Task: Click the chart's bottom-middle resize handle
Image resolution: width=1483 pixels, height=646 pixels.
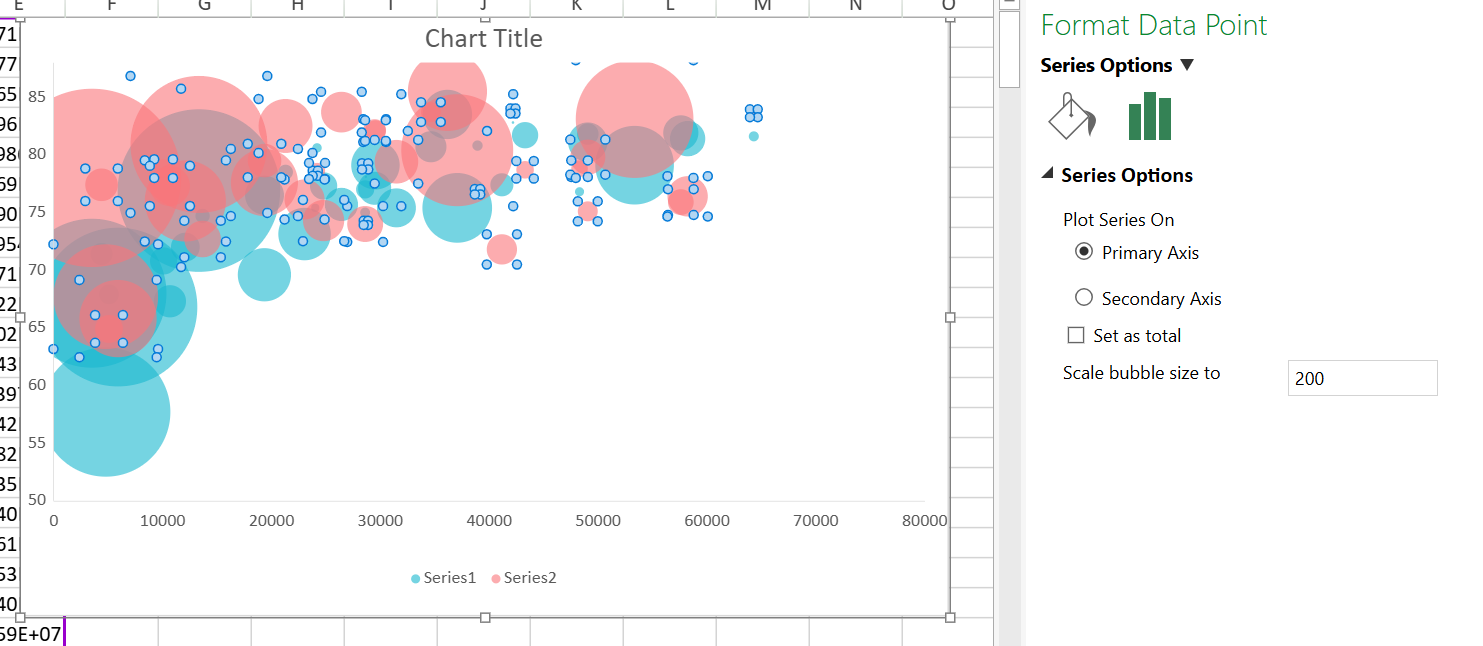Action: (x=485, y=617)
